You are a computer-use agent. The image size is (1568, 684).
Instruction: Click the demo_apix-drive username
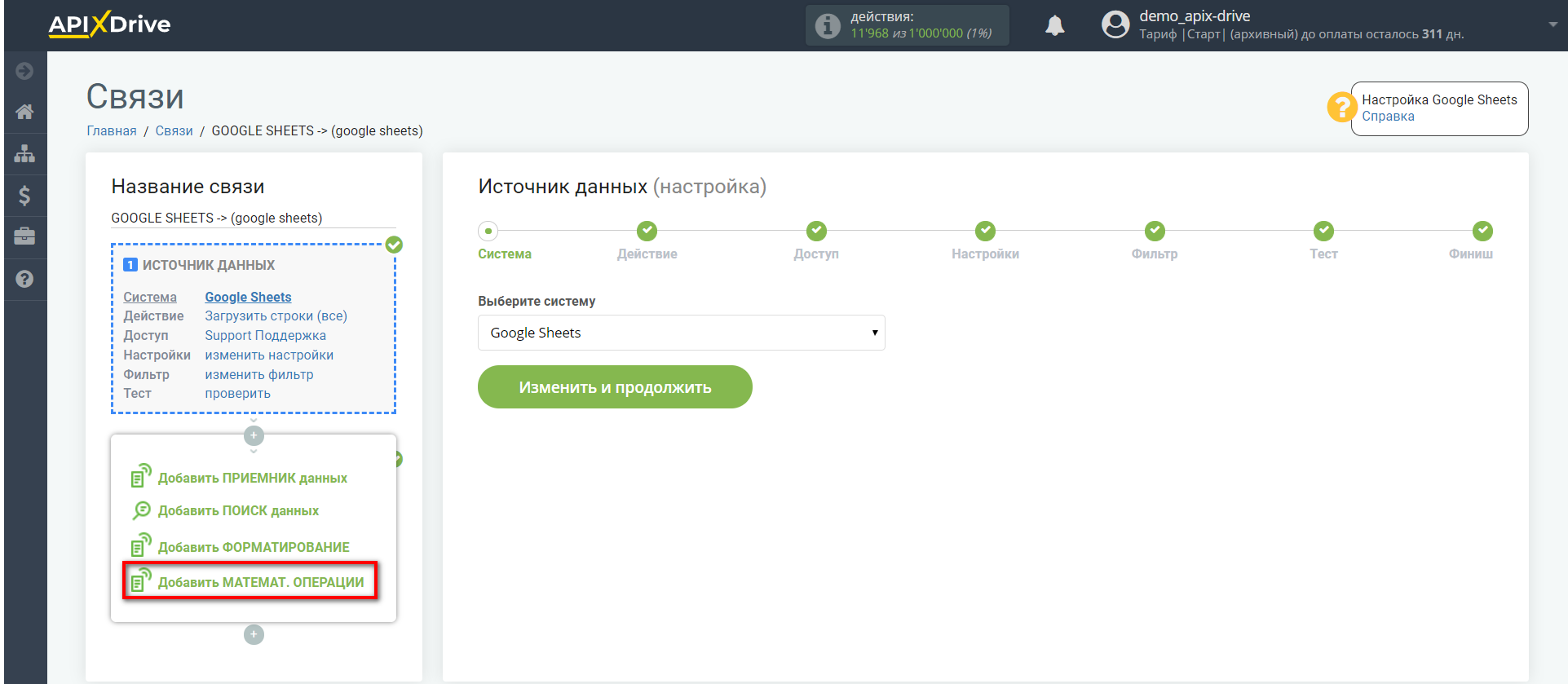(1195, 16)
